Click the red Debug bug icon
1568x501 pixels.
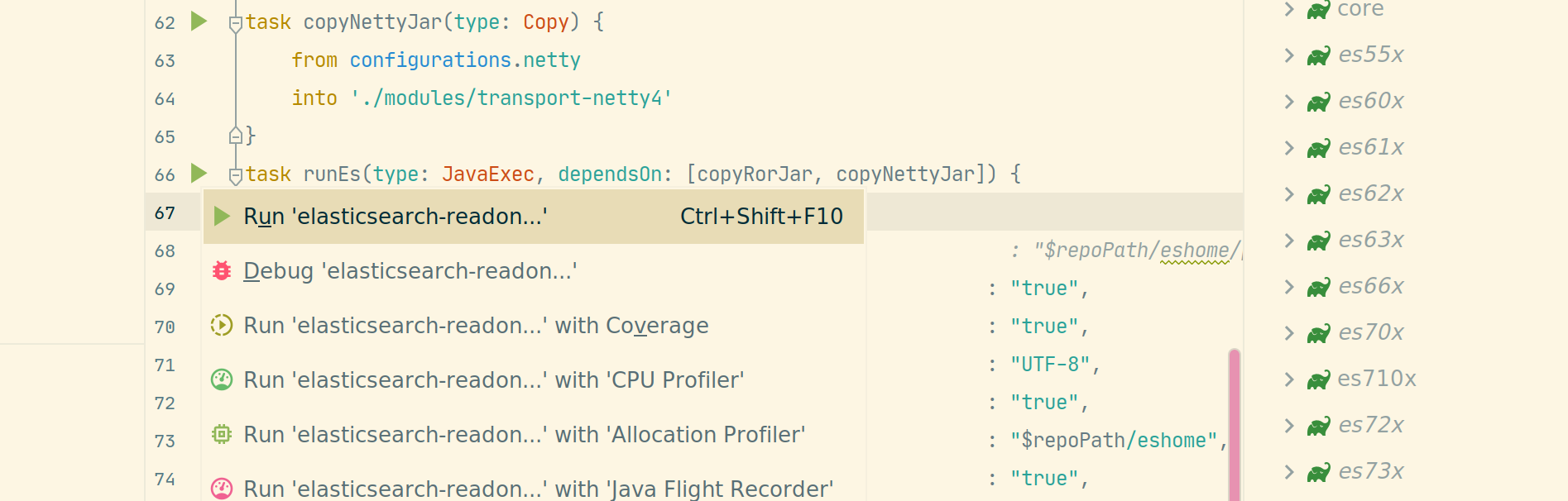(x=222, y=271)
